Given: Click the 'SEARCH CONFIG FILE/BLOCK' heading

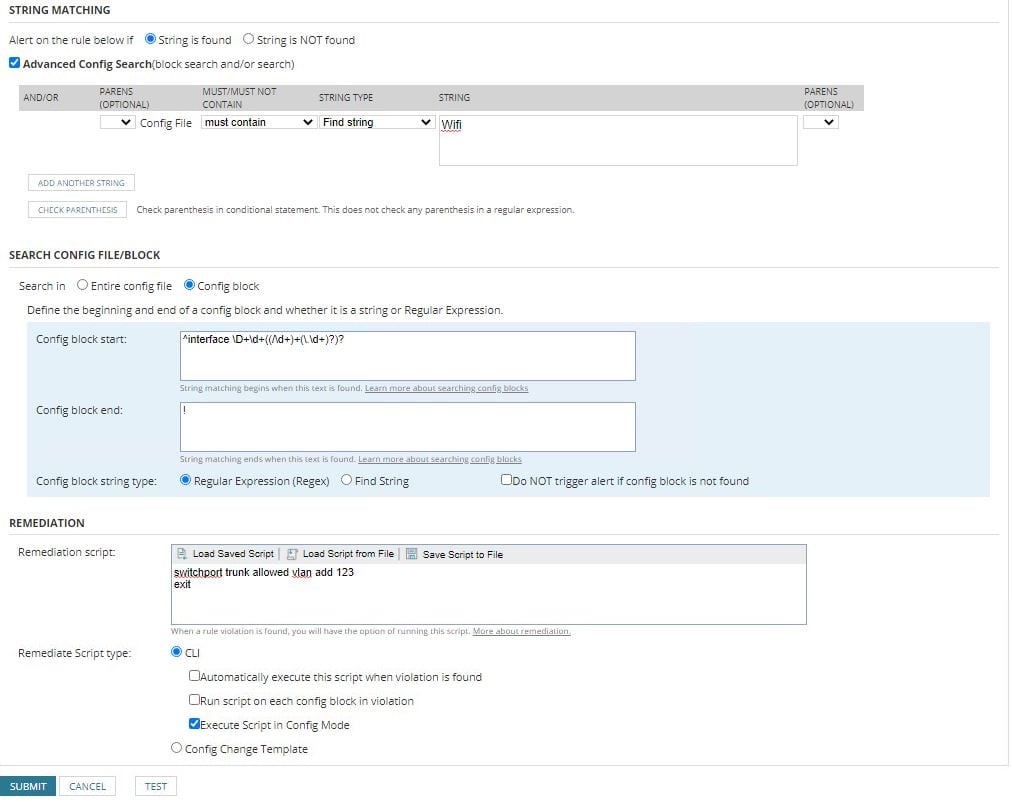Looking at the screenshot, I should tap(85, 255).
